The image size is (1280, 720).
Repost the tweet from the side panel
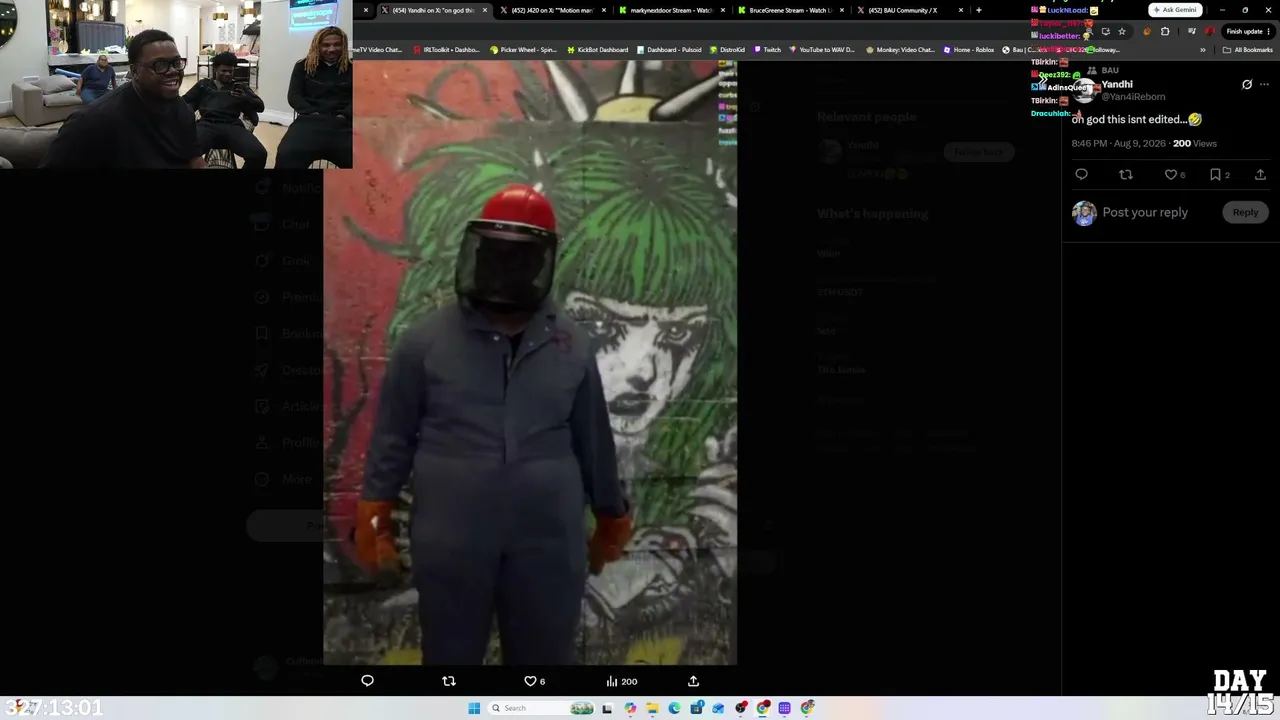coord(1126,174)
